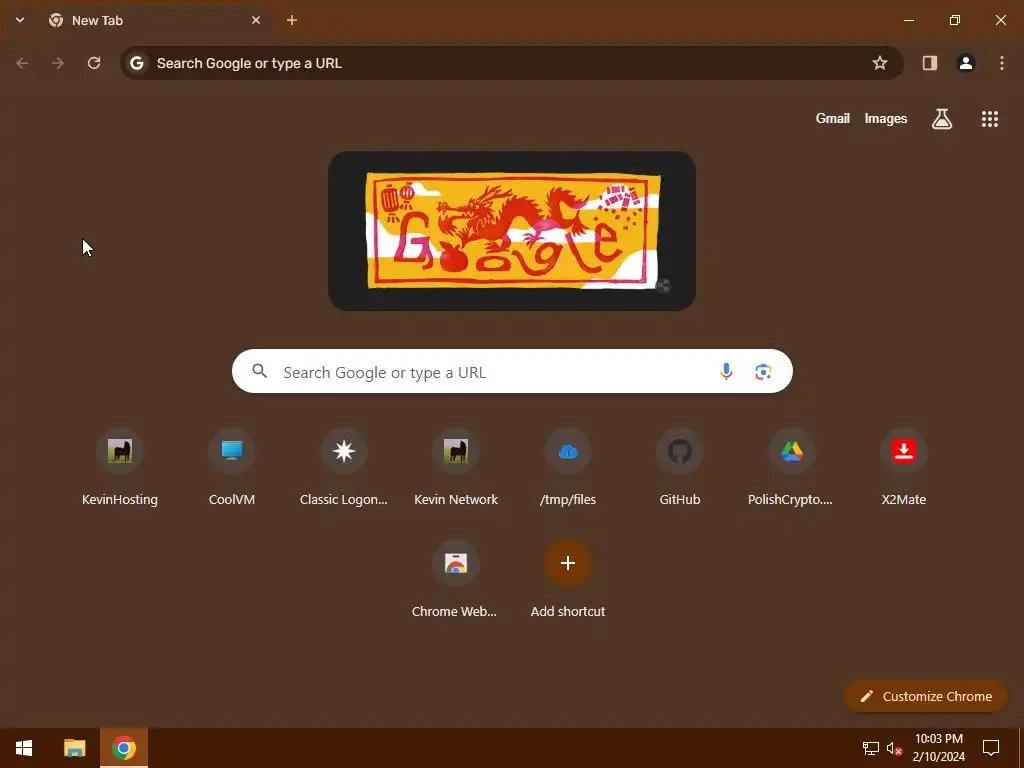Expand the tab search dropdown arrow
Screen dimensions: 1024x768
click(20, 20)
